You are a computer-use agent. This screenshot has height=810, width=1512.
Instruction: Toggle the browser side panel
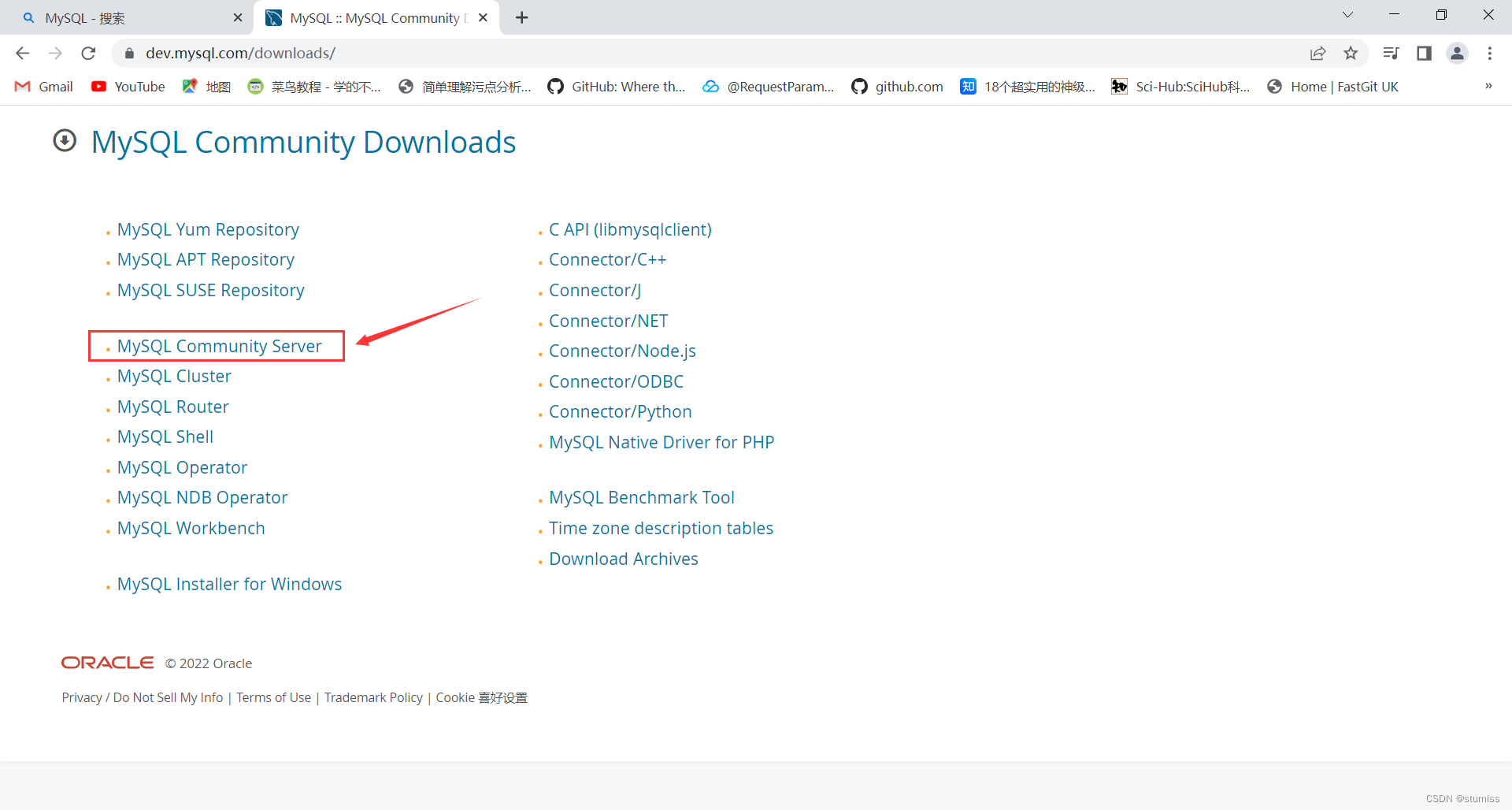(x=1424, y=53)
